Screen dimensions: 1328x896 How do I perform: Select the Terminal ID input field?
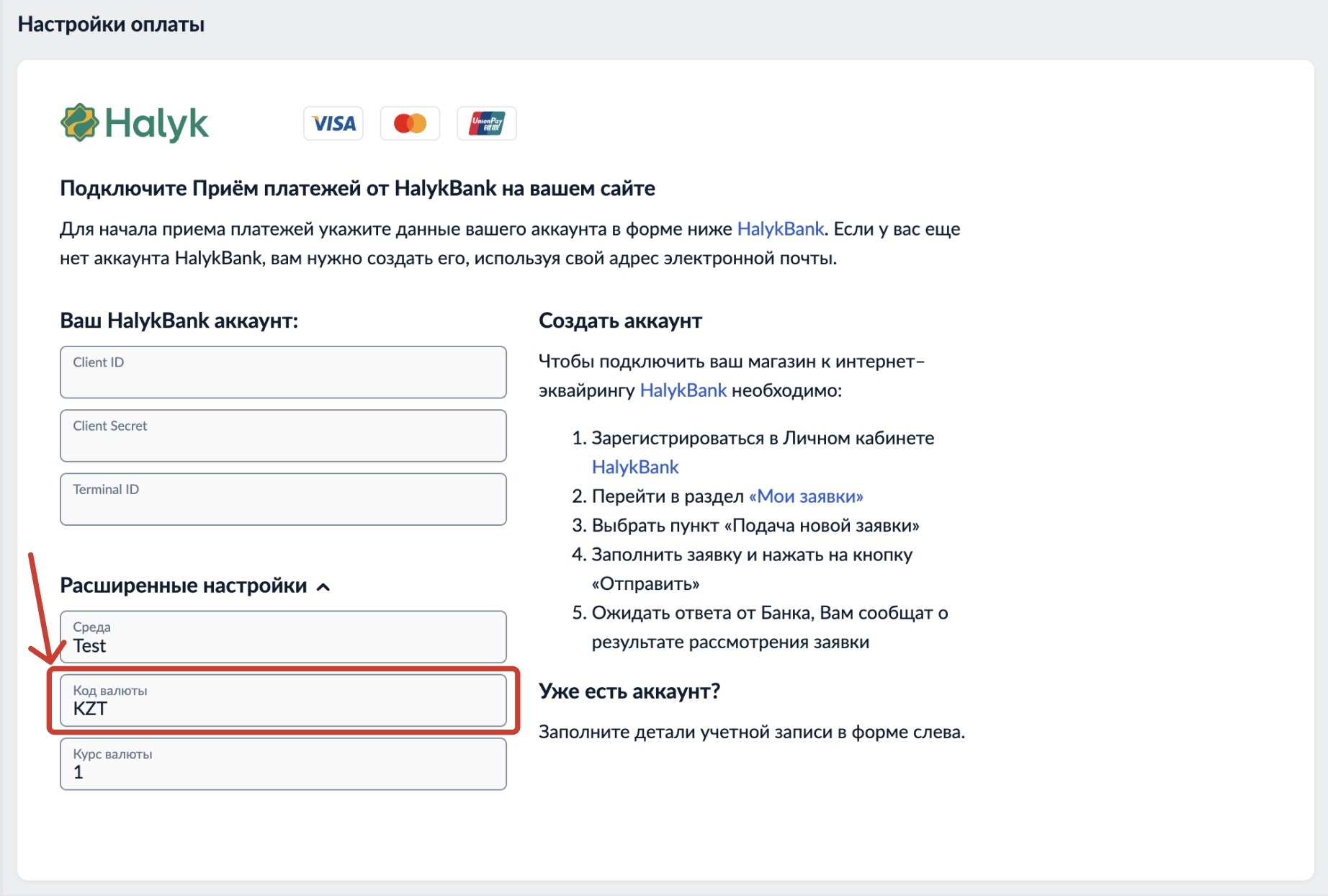[283, 499]
